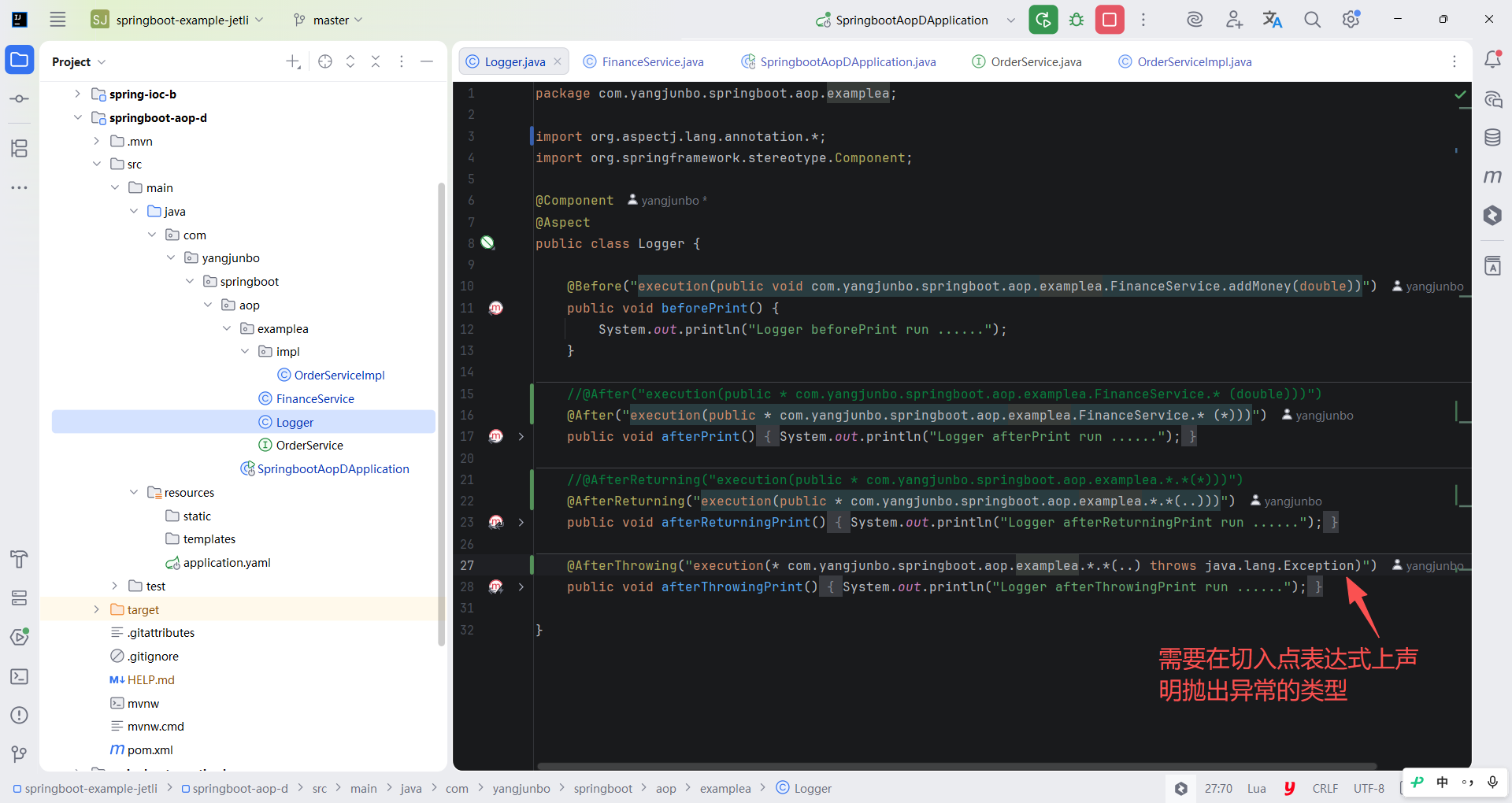Viewport: 1512px width, 803px height.
Task: Open the Terminal tool window
Action: (x=20, y=676)
